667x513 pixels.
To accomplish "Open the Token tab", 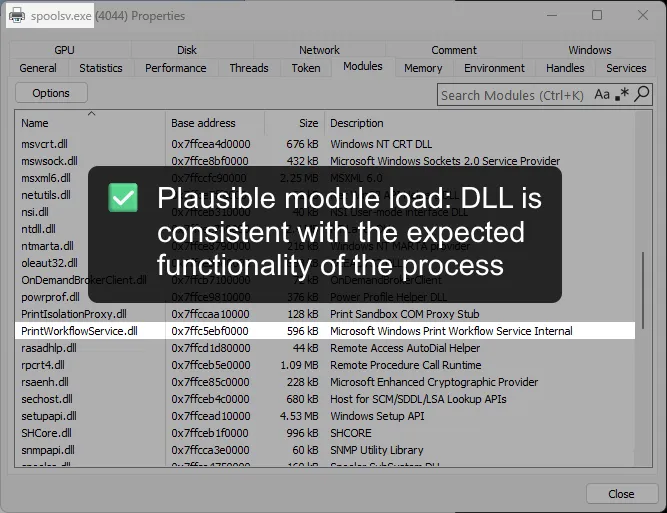I will click(x=306, y=68).
